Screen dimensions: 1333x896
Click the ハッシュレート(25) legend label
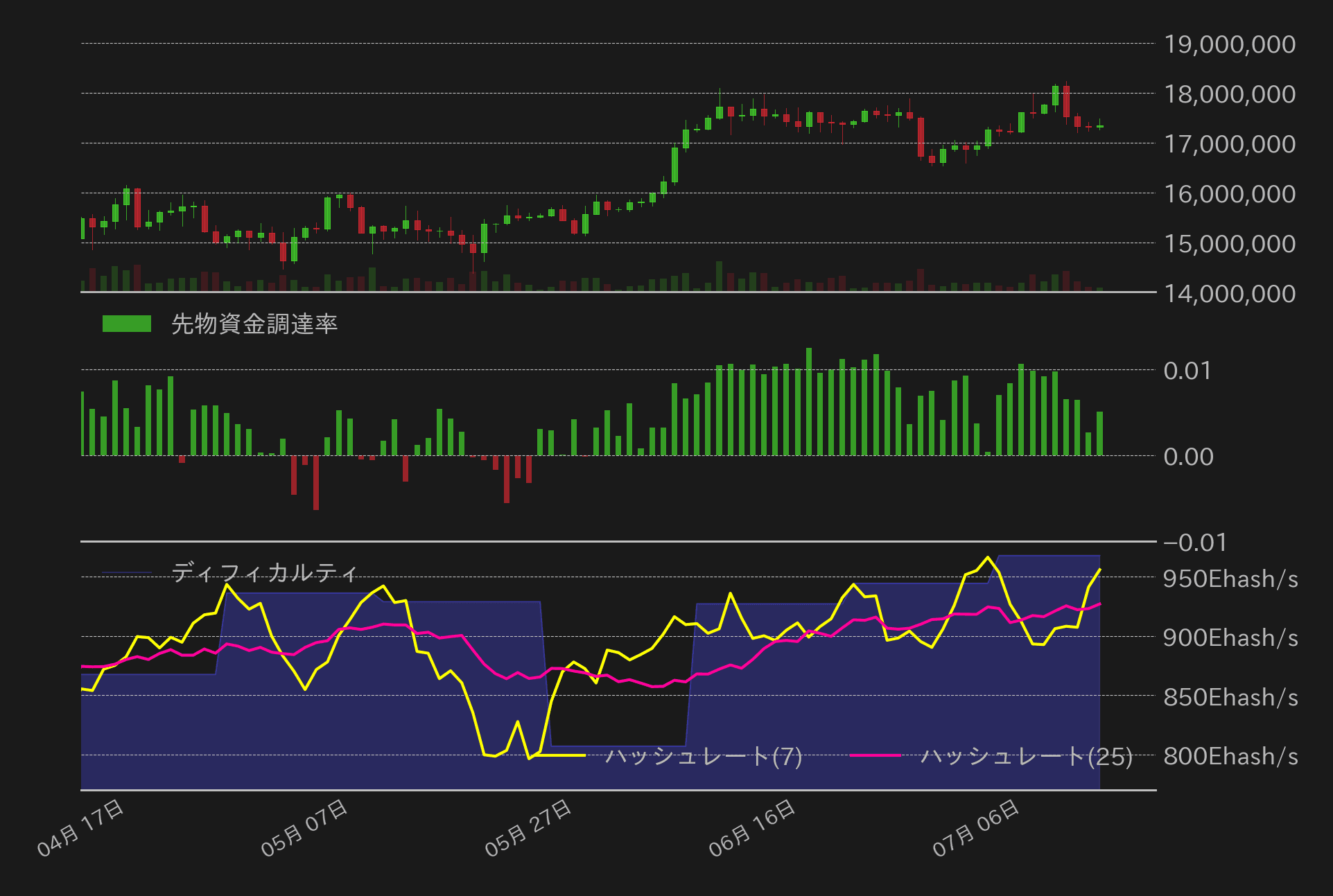point(1027,755)
